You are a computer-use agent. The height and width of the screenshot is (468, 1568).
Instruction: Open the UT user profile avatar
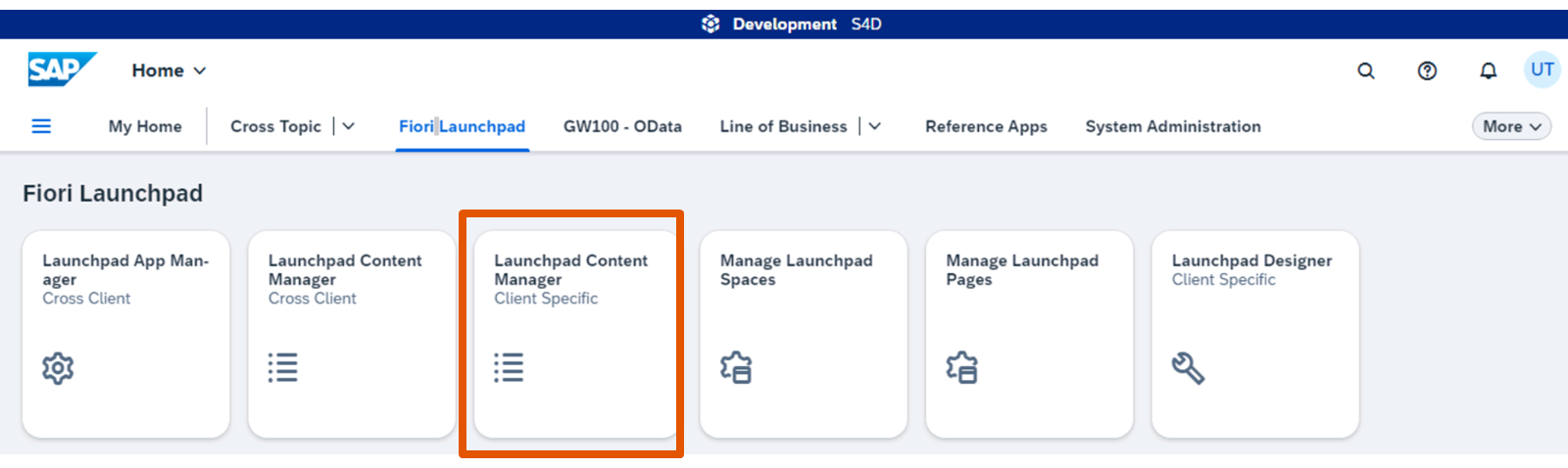[1543, 70]
